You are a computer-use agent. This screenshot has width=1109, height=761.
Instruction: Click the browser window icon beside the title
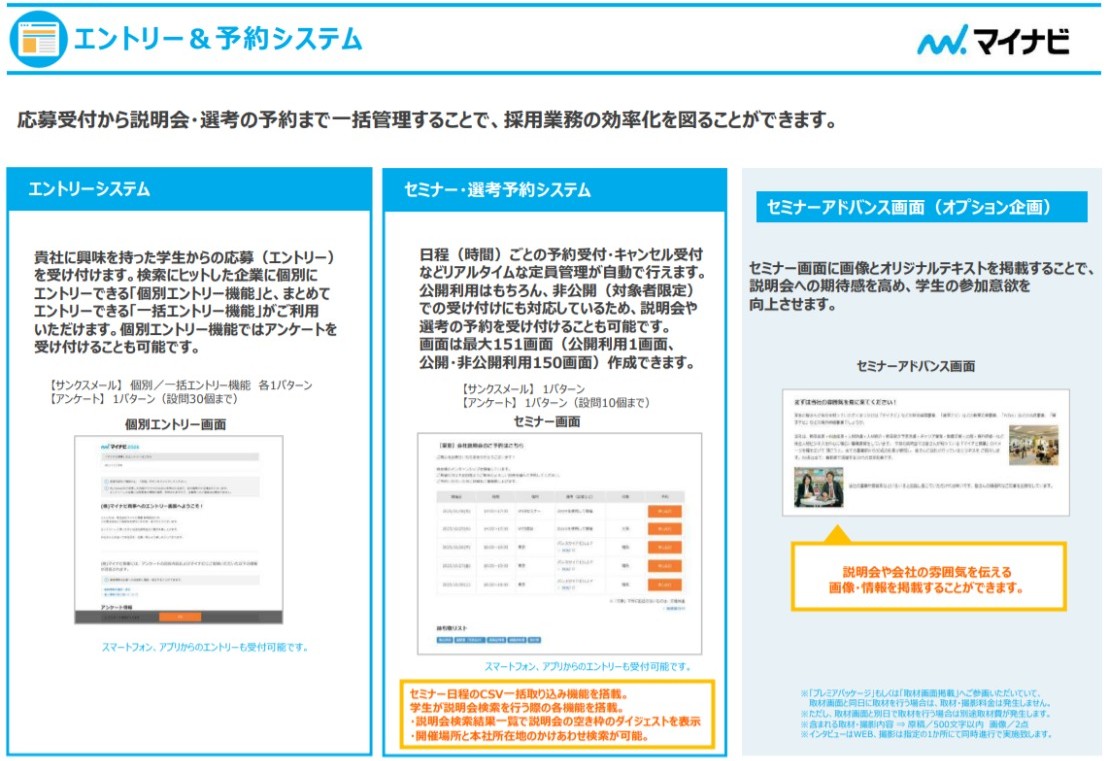tap(38, 39)
